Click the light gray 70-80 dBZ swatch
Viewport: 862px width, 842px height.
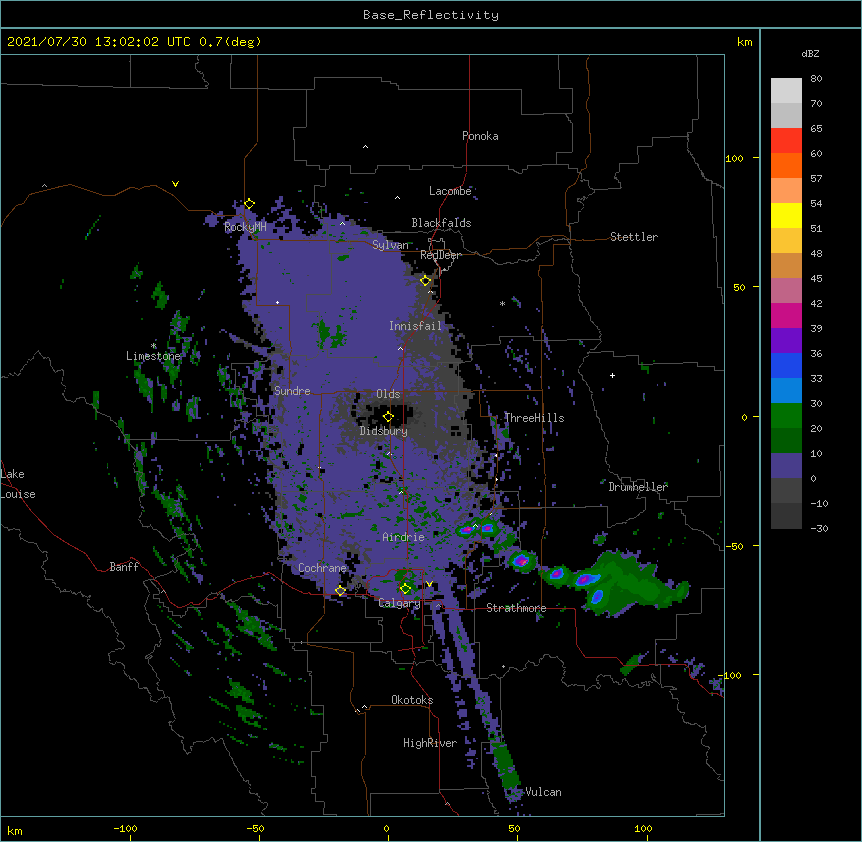[786, 91]
